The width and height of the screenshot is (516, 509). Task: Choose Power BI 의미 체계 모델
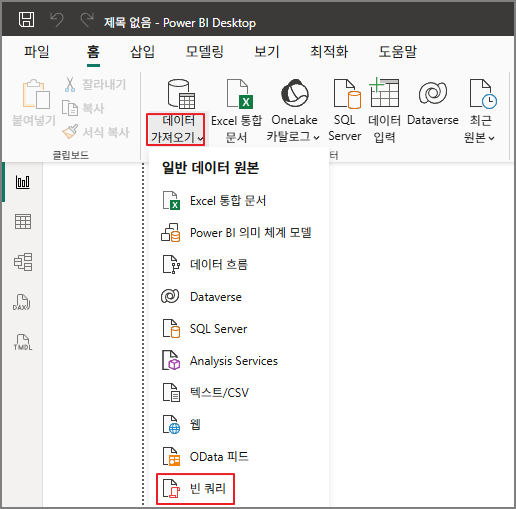[x=238, y=233]
